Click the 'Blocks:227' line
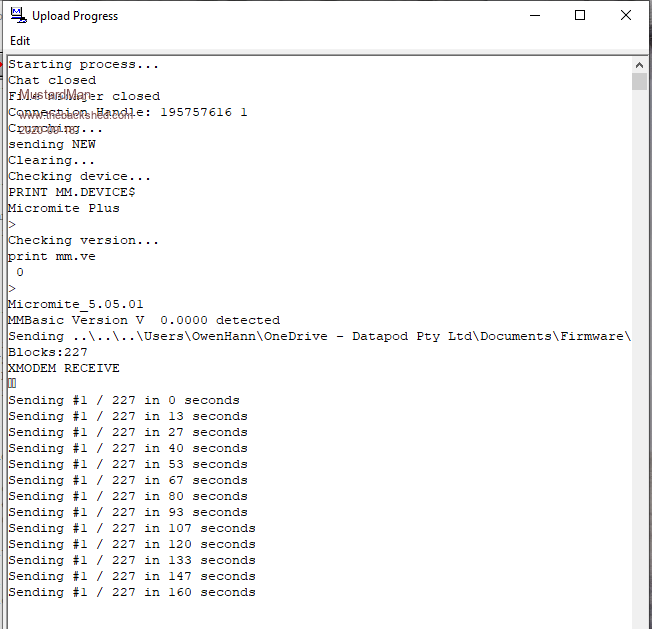The width and height of the screenshot is (652, 629). click(47, 352)
